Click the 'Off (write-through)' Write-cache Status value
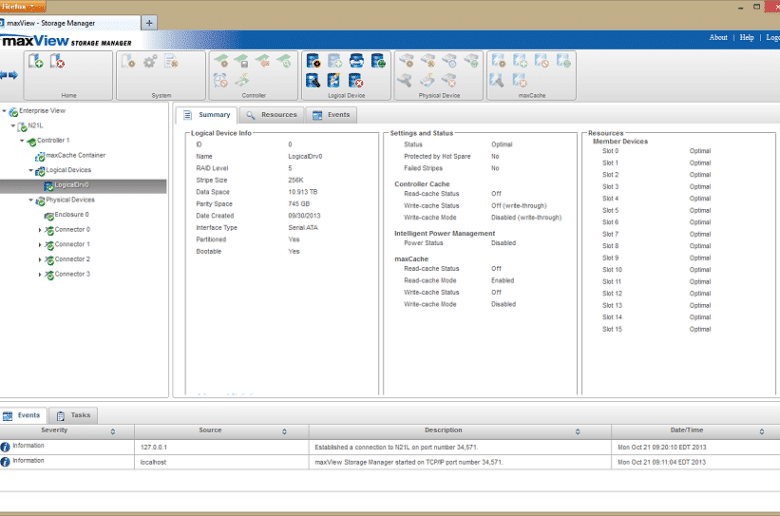The height and width of the screenshot is (516, 780). click(x=519, y=206)
